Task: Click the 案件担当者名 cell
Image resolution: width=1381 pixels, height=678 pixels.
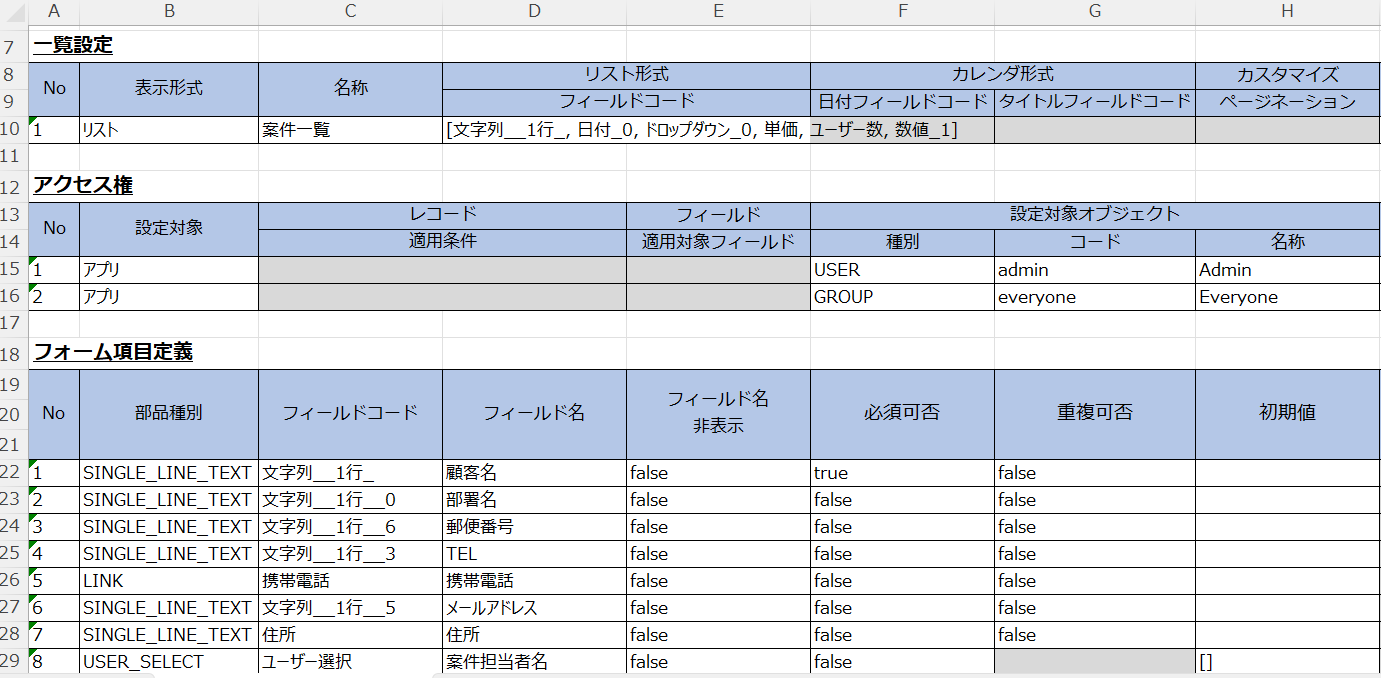Action: click(x=534, y=662)
